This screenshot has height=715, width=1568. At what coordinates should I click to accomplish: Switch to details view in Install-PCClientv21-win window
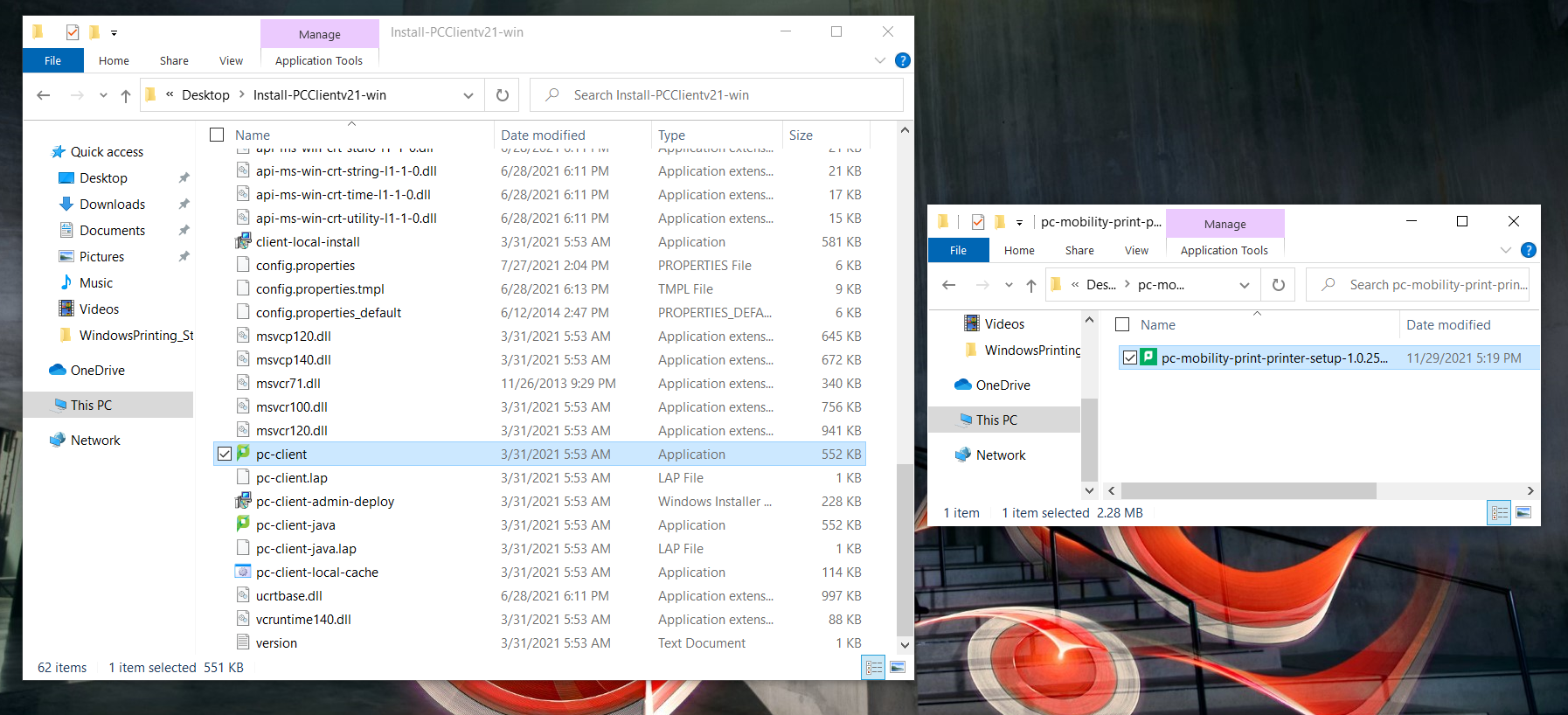click(x=874, y=668)
